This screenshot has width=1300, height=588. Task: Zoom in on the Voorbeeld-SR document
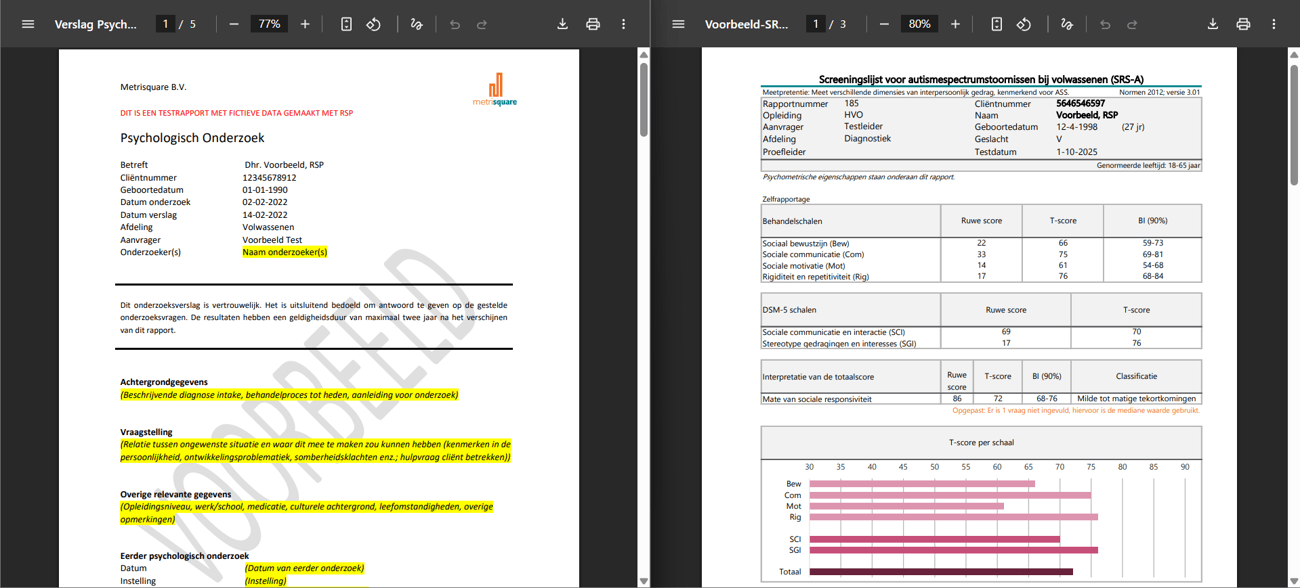tap(955, 24)
